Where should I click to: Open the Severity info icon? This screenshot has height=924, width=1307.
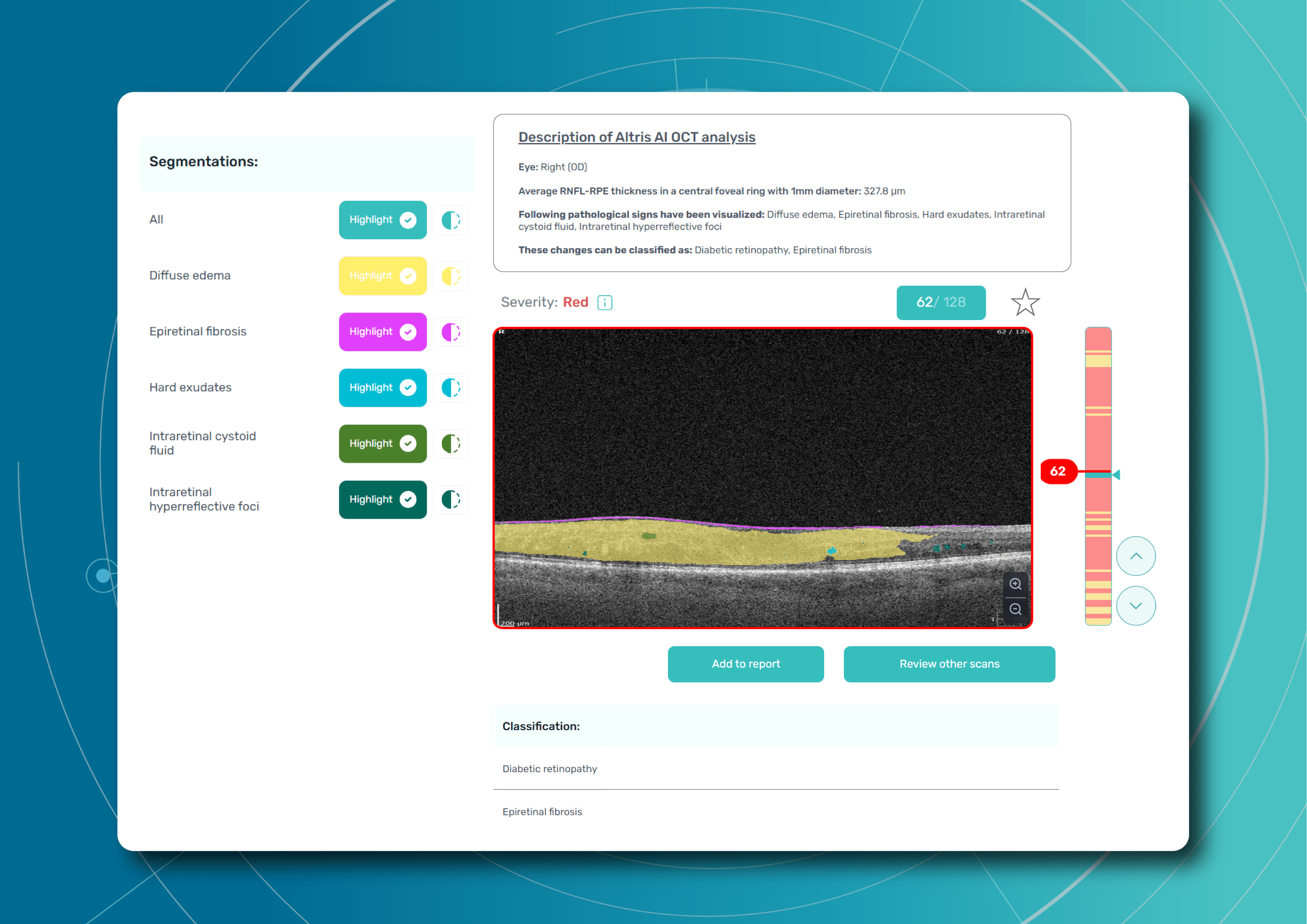click(605, 302)
